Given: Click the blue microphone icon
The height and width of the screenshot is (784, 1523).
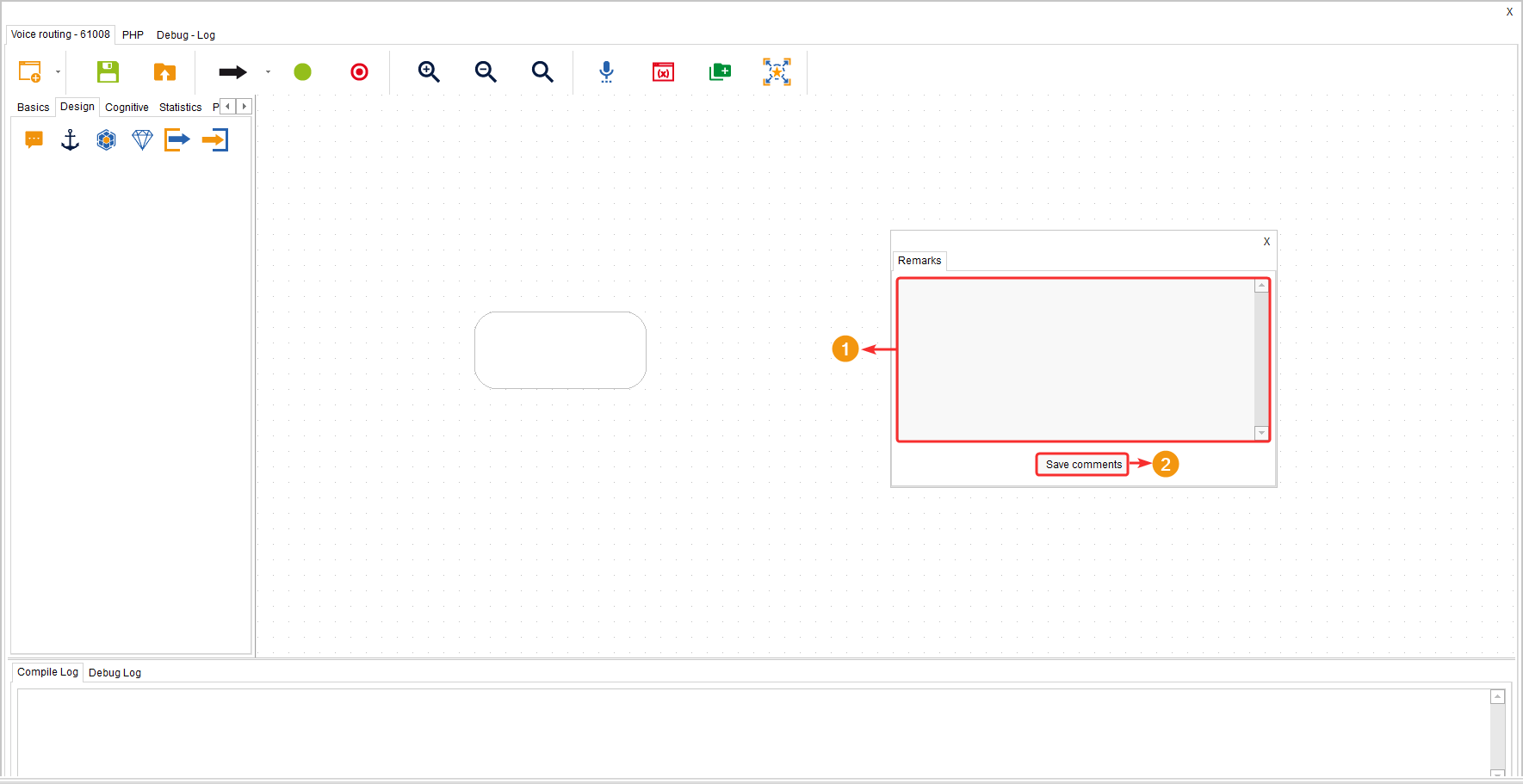Looking at the screenshot, I should pyautogui.click(x=606, y=71).
